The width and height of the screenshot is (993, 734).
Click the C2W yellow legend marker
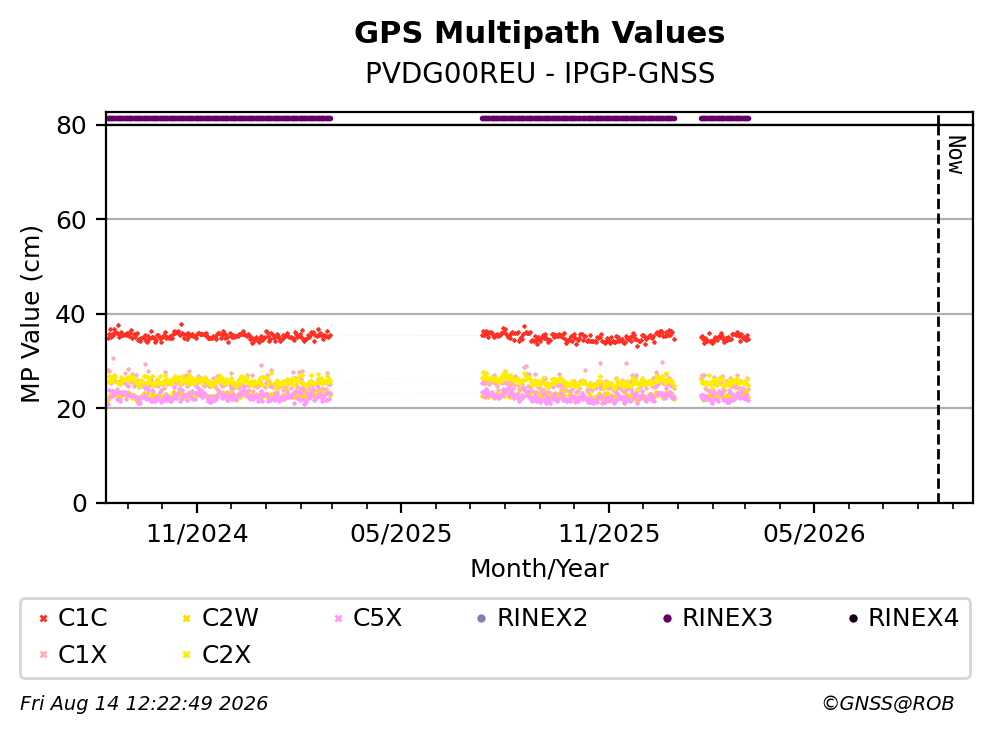187,618
